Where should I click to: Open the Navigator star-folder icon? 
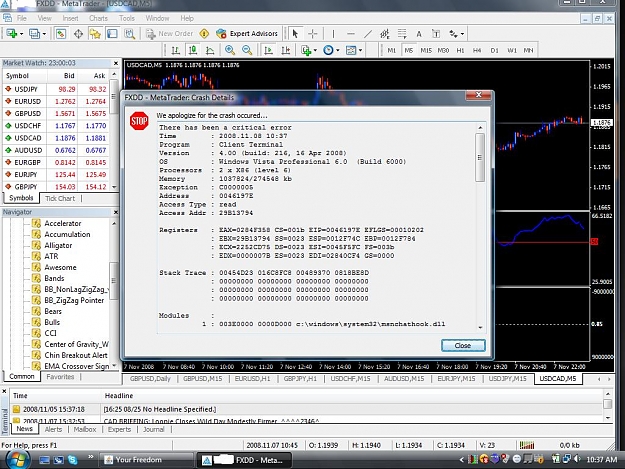[x=95, y=34]
